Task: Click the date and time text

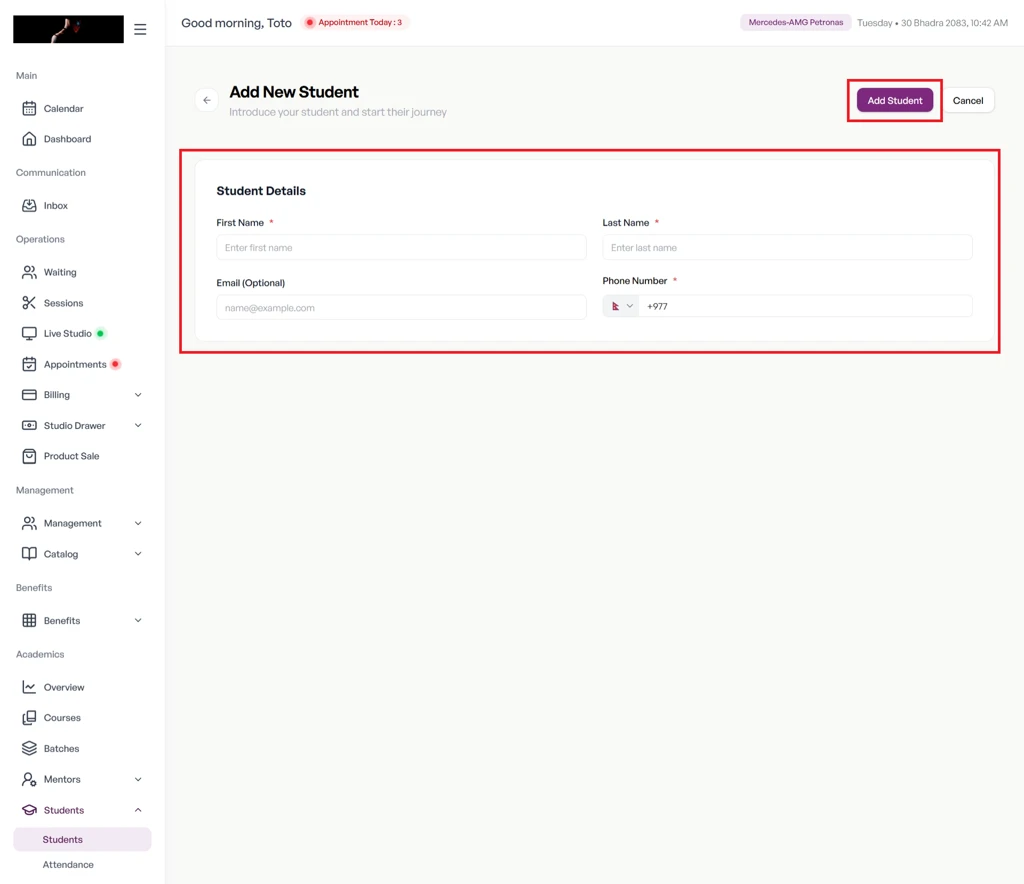Action: 932,23
